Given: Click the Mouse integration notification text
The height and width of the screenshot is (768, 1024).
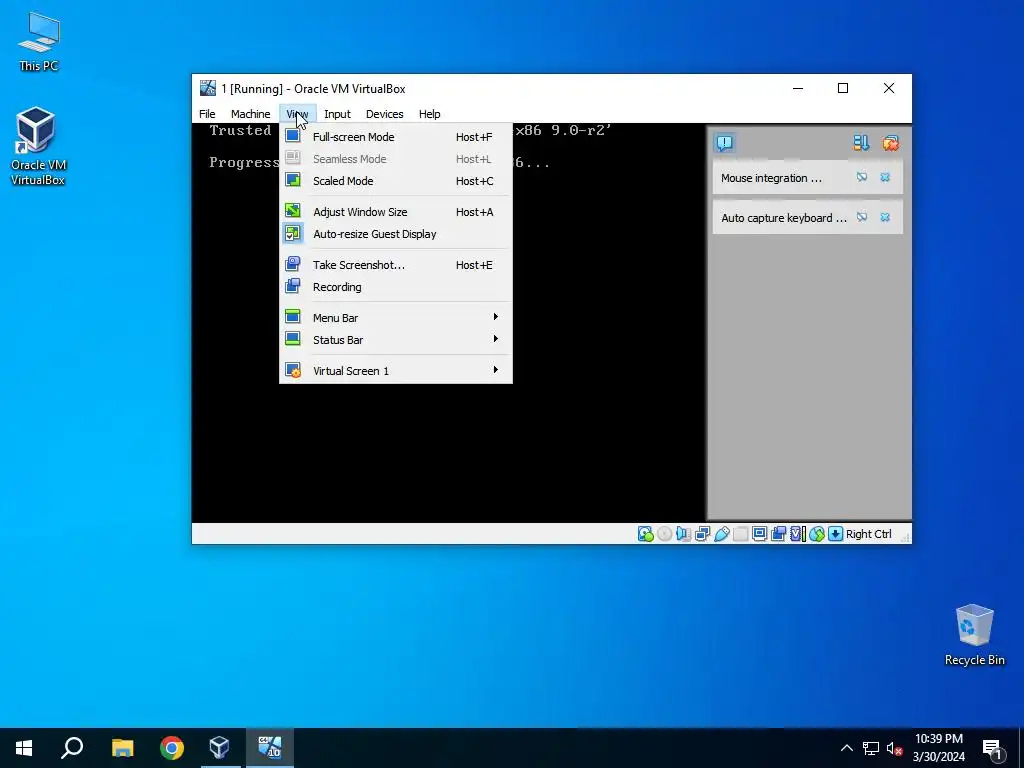Looking at the screenshot, I should tap(771, 178).
